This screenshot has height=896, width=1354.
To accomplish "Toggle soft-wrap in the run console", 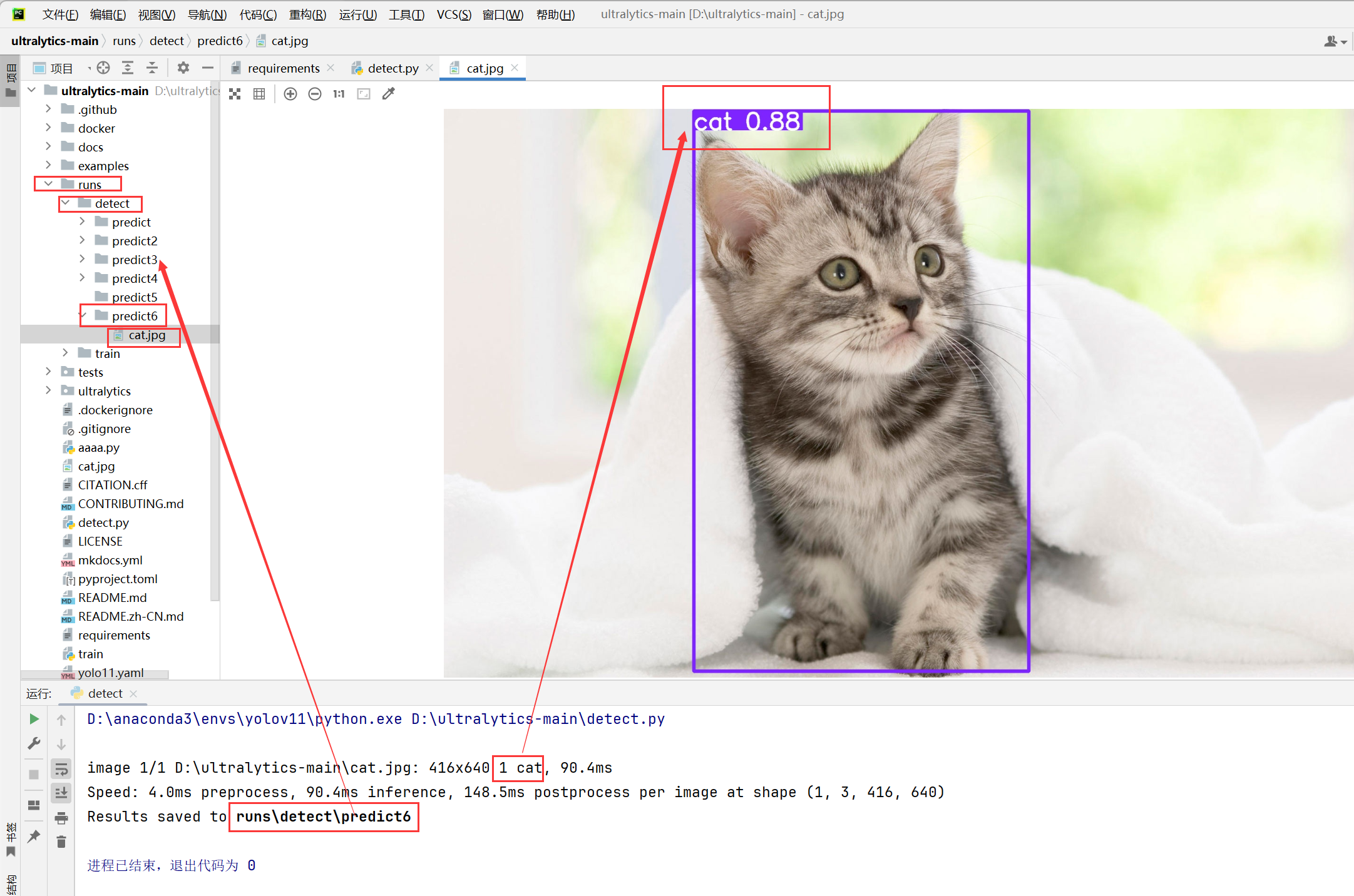I will pyautogui.click(x=61, y=769).
